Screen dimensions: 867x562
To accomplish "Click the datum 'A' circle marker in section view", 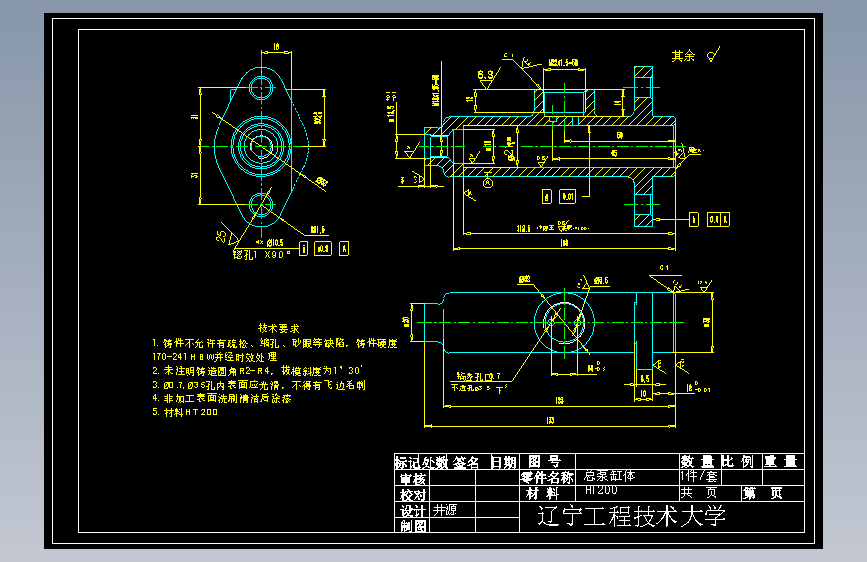I will coord(488,182).
